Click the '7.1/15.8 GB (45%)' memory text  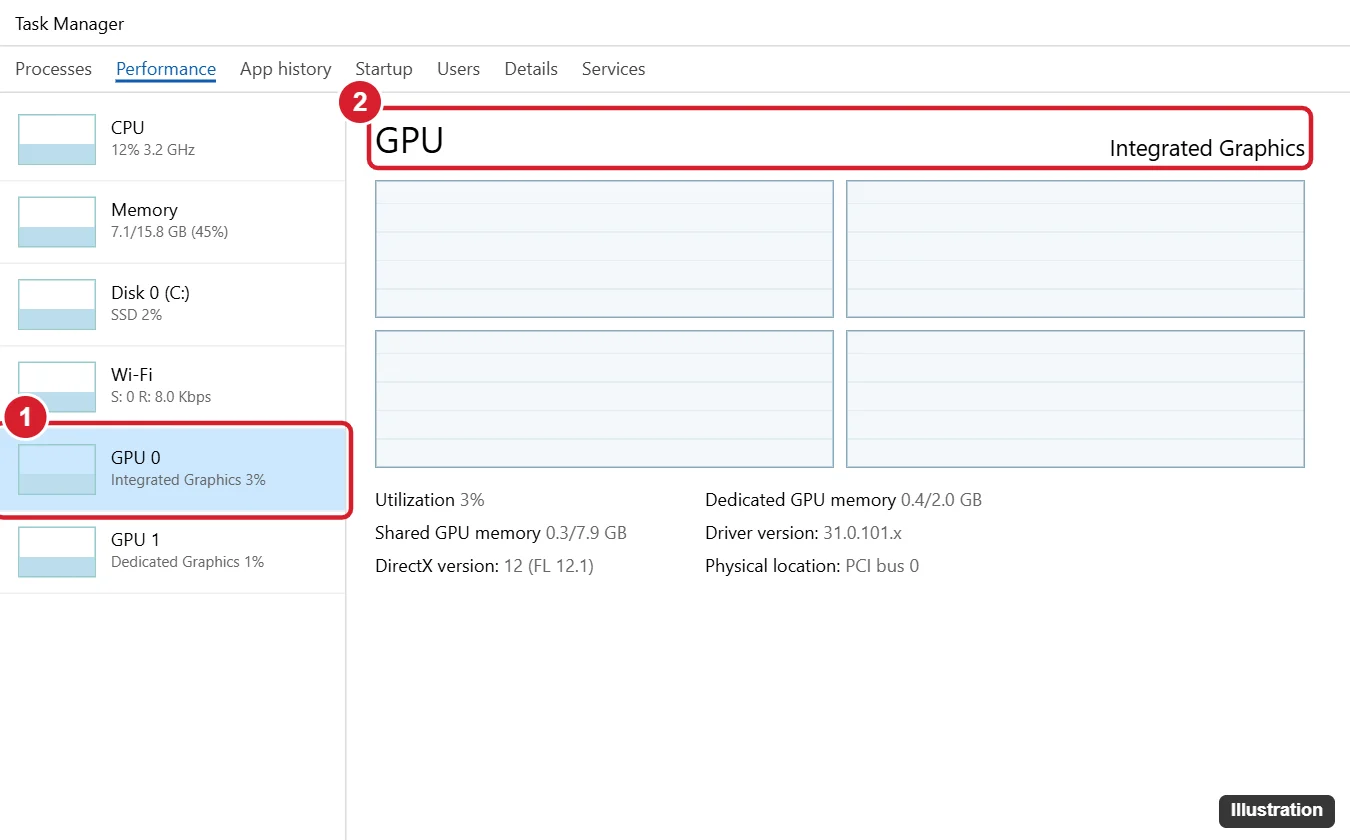pyautogui.click(x=170, y=232)
